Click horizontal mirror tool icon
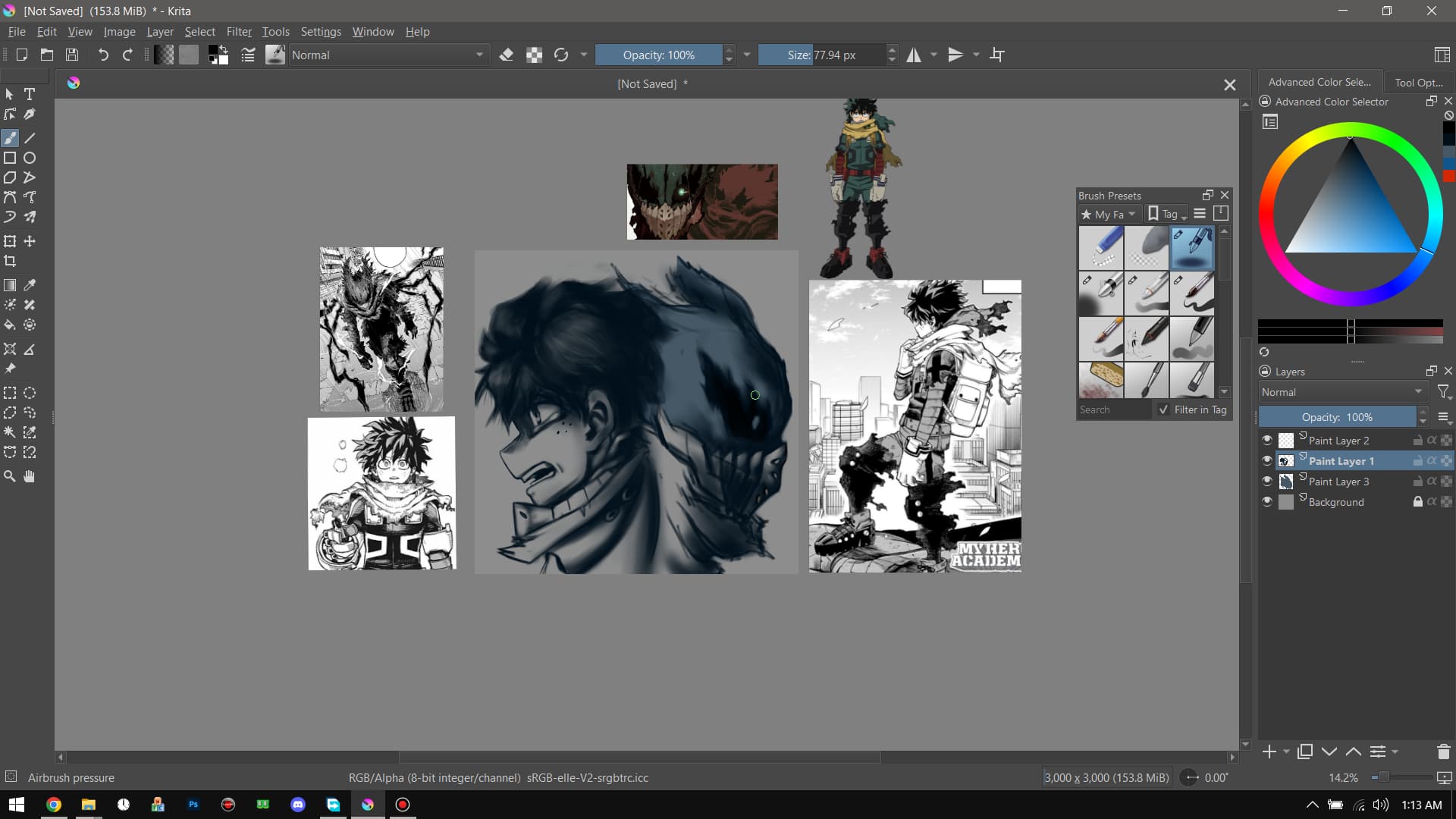Image resolution: width=1456 pixels, height=819 pixels. pos(914,55)
